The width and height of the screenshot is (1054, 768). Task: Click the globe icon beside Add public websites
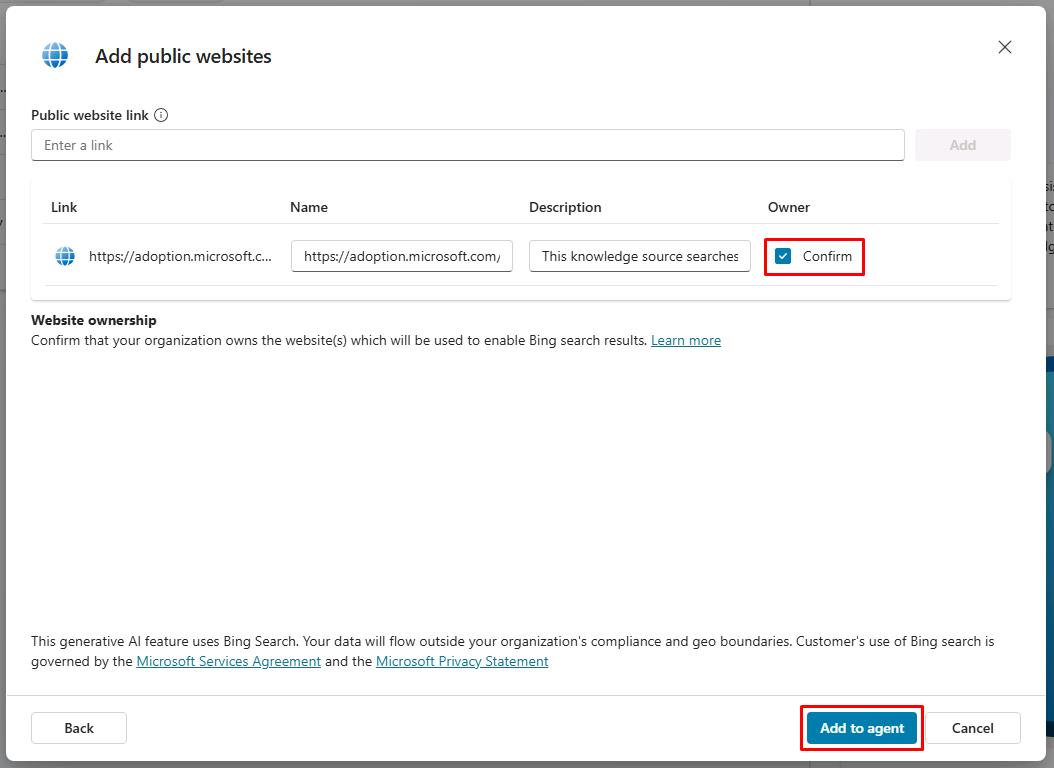click(55, 55)
